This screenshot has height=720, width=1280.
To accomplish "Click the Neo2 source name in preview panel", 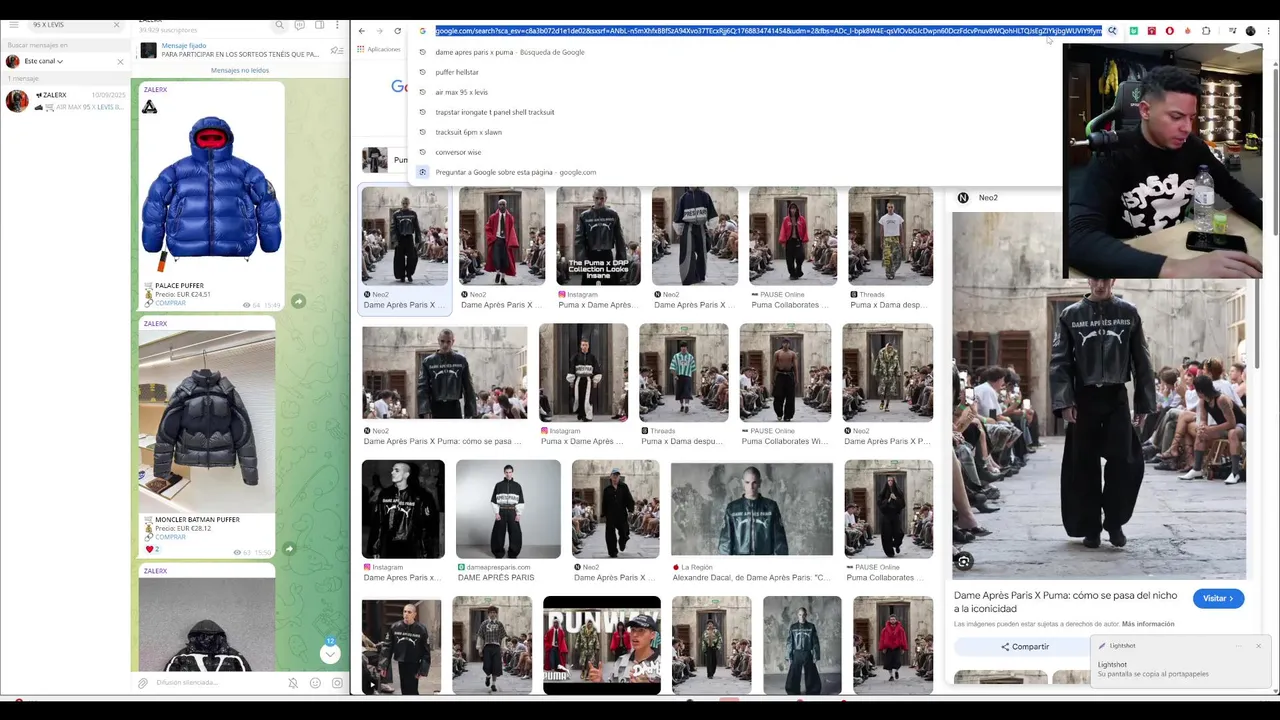I will coord(988,198).
